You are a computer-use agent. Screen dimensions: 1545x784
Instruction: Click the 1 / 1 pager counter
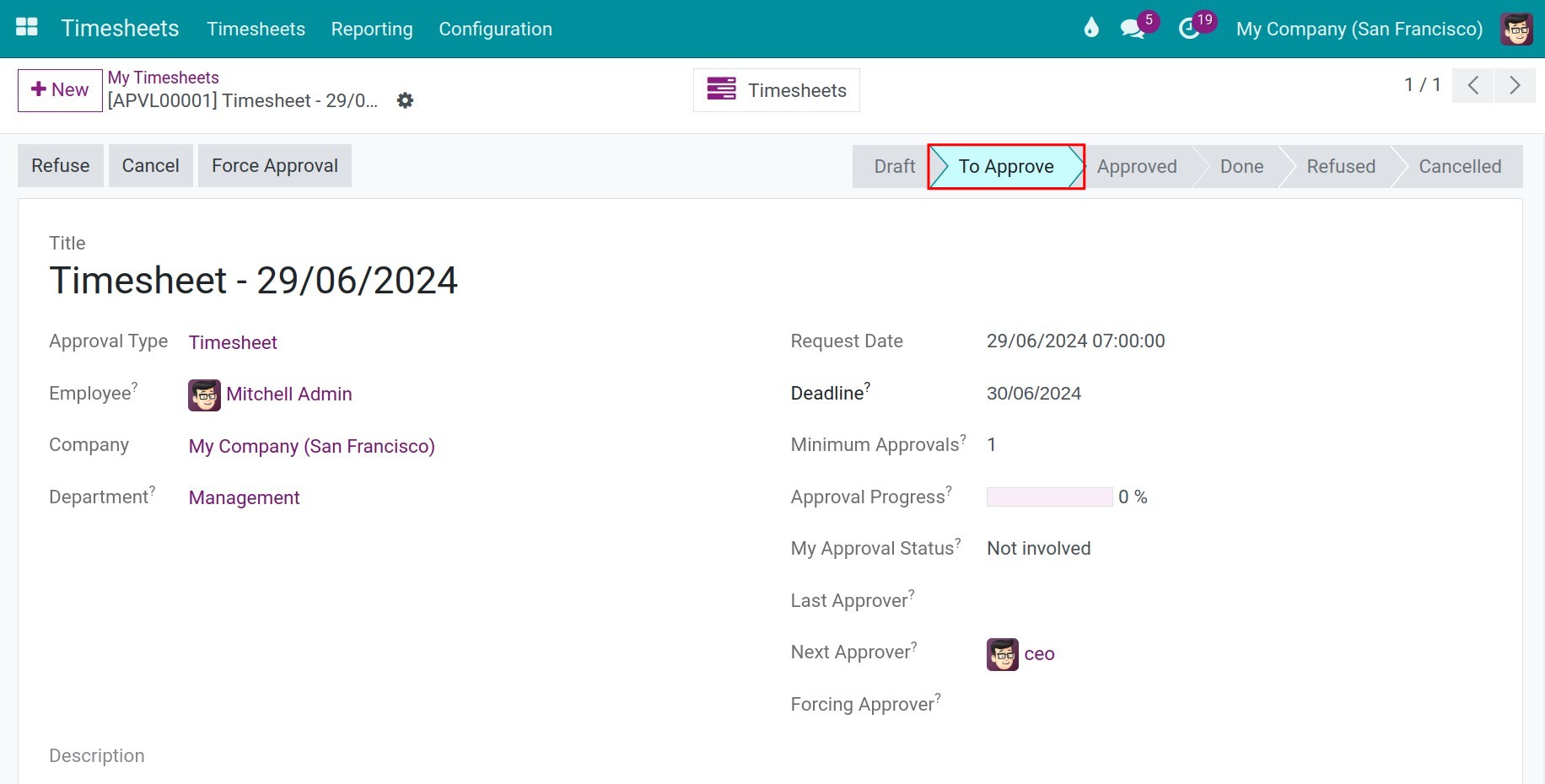click(1422, 84)
